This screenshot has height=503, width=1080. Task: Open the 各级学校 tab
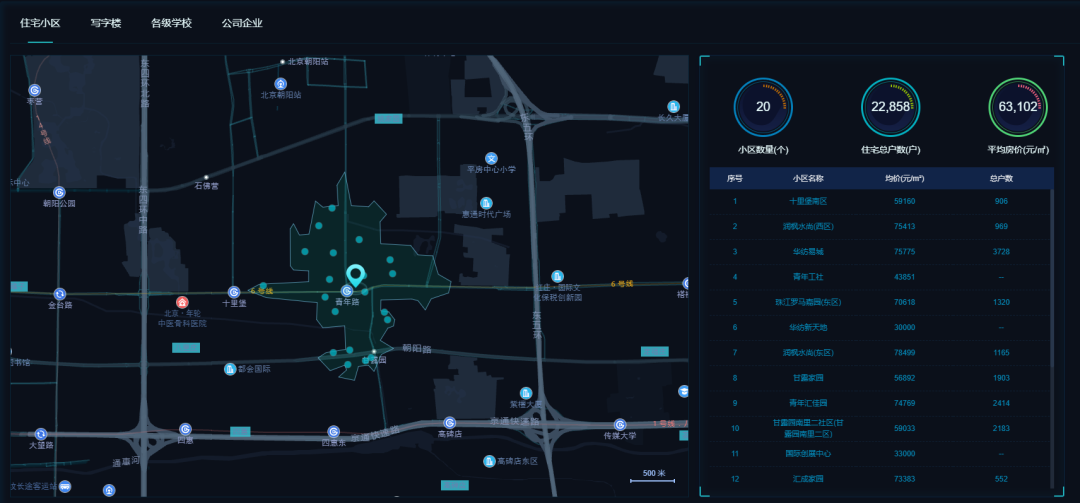pos(171,23)
